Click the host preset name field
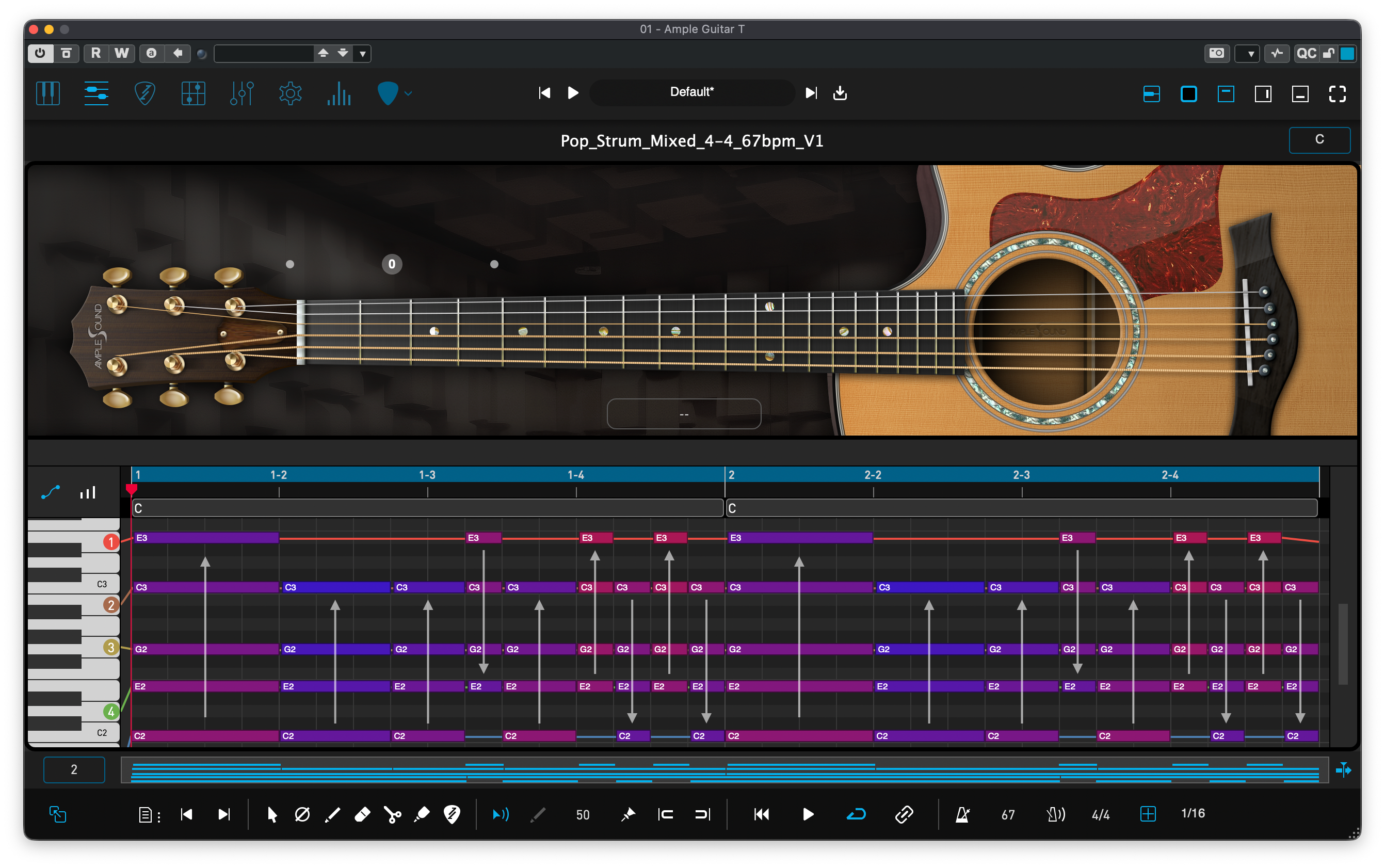The image size is (1385, 868). click(264, 53)
